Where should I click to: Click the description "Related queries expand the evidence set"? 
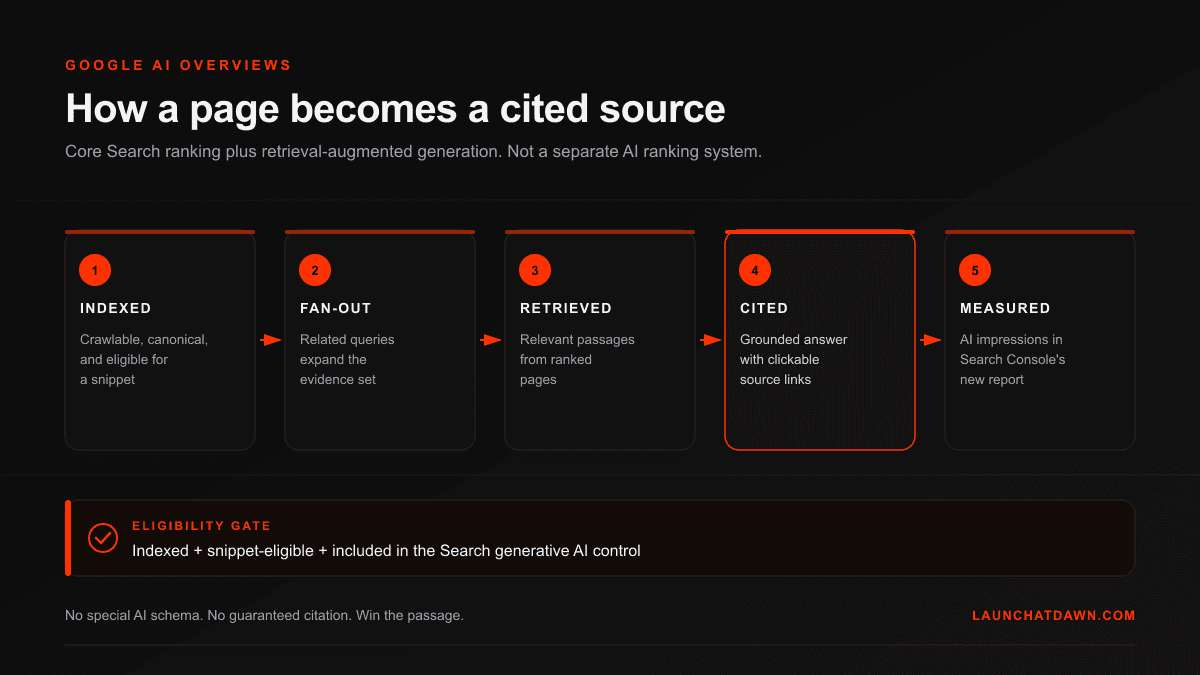tap(347, 360)
